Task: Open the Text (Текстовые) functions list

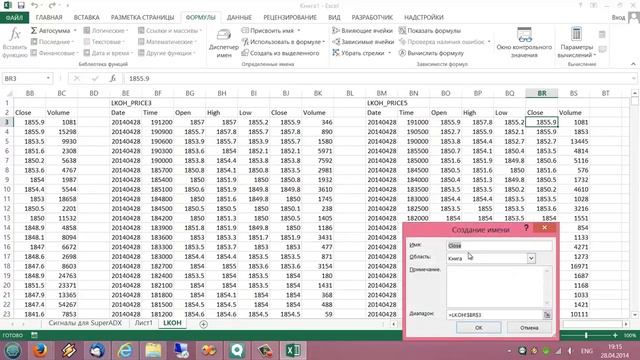Action: [104, 42]
